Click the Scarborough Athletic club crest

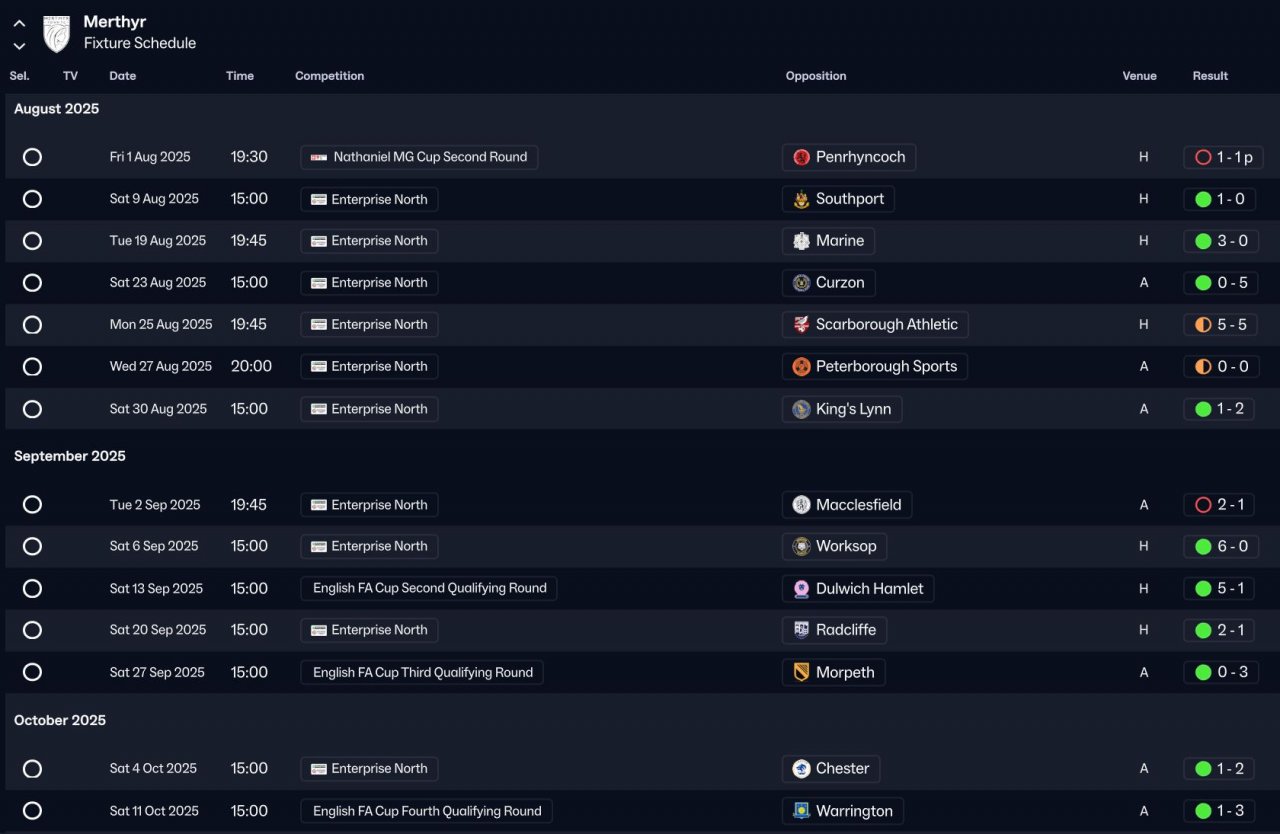click(x=801, y=325)
